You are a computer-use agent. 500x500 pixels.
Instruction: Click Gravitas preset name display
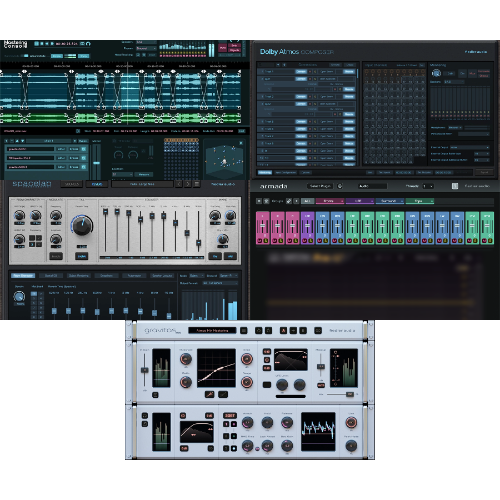click(x=212, y=330)
